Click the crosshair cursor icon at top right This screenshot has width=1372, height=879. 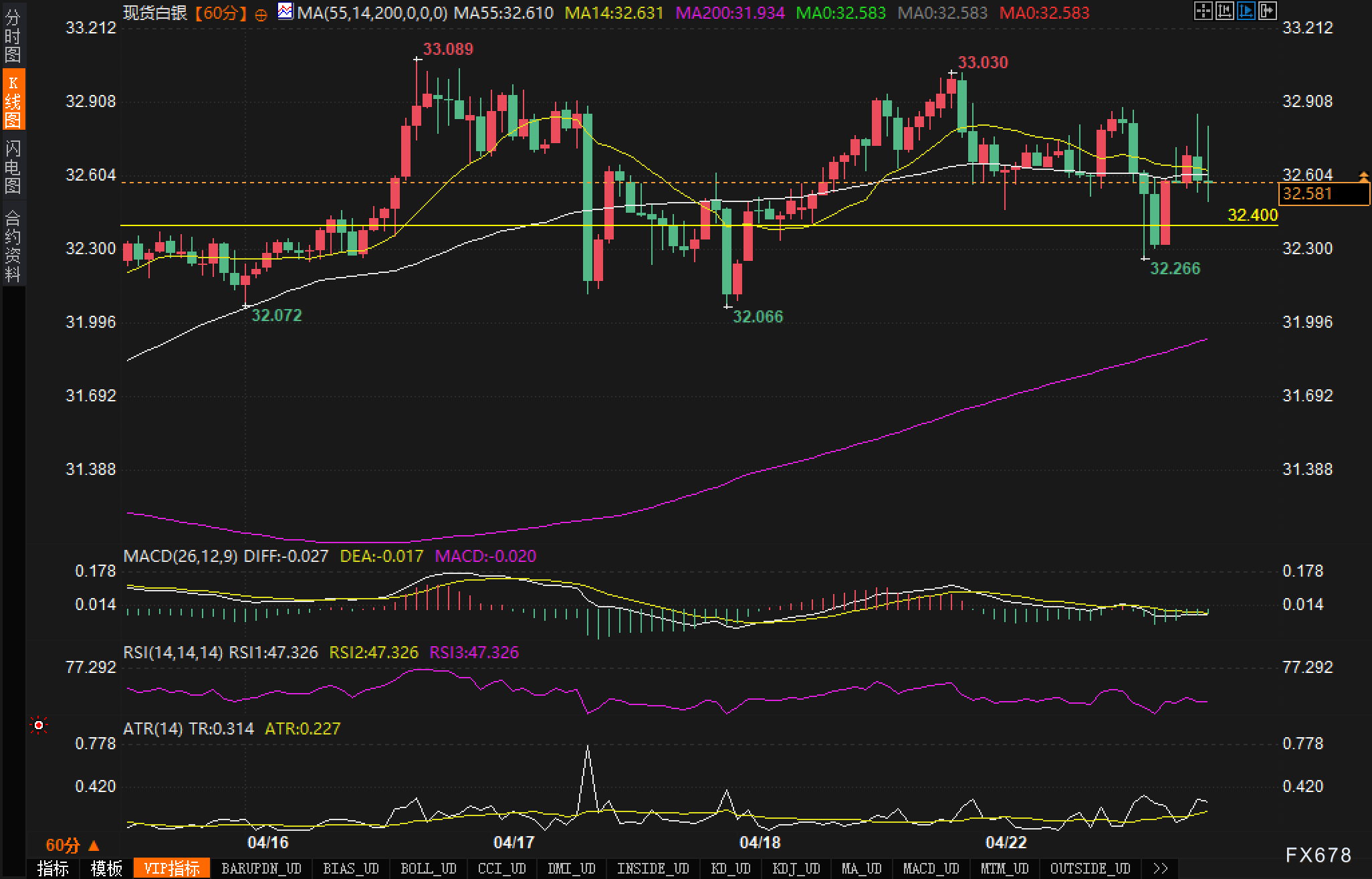point(1203,11)
